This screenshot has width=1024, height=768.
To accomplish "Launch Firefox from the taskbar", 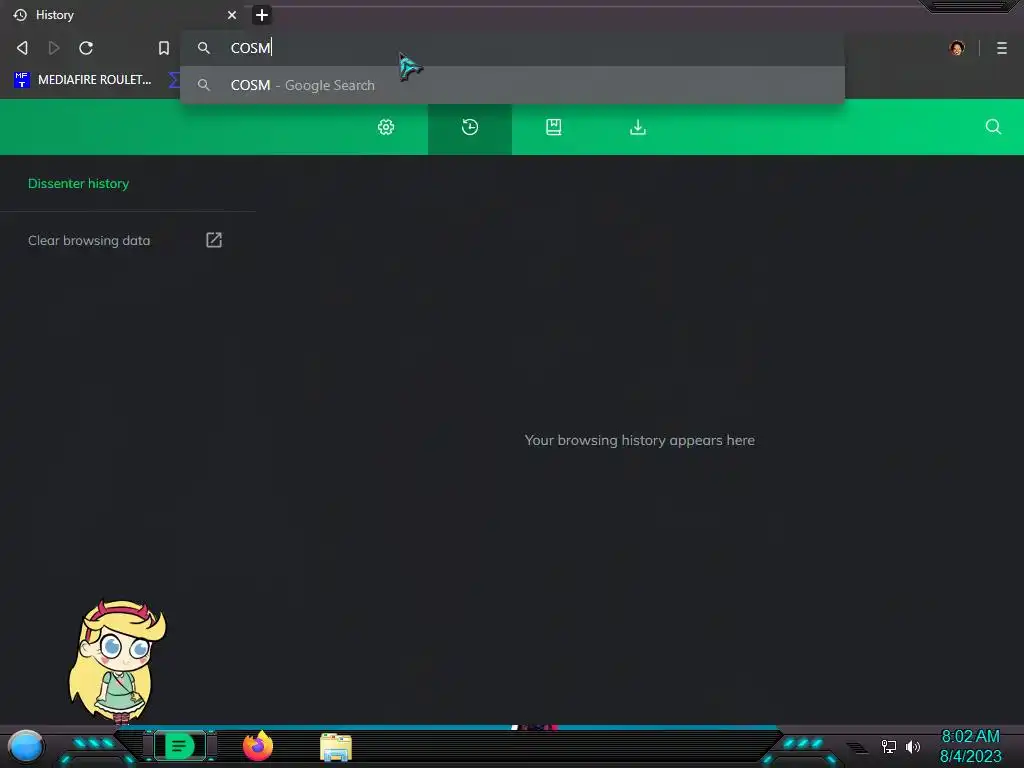I will [x=258, y=746].
